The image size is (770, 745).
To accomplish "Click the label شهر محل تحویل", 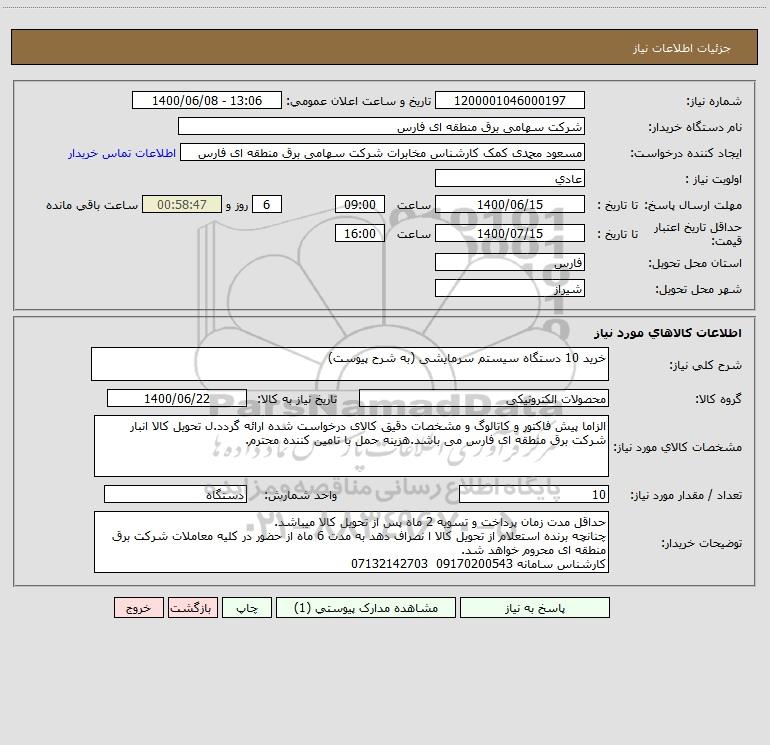I will 698,289.
